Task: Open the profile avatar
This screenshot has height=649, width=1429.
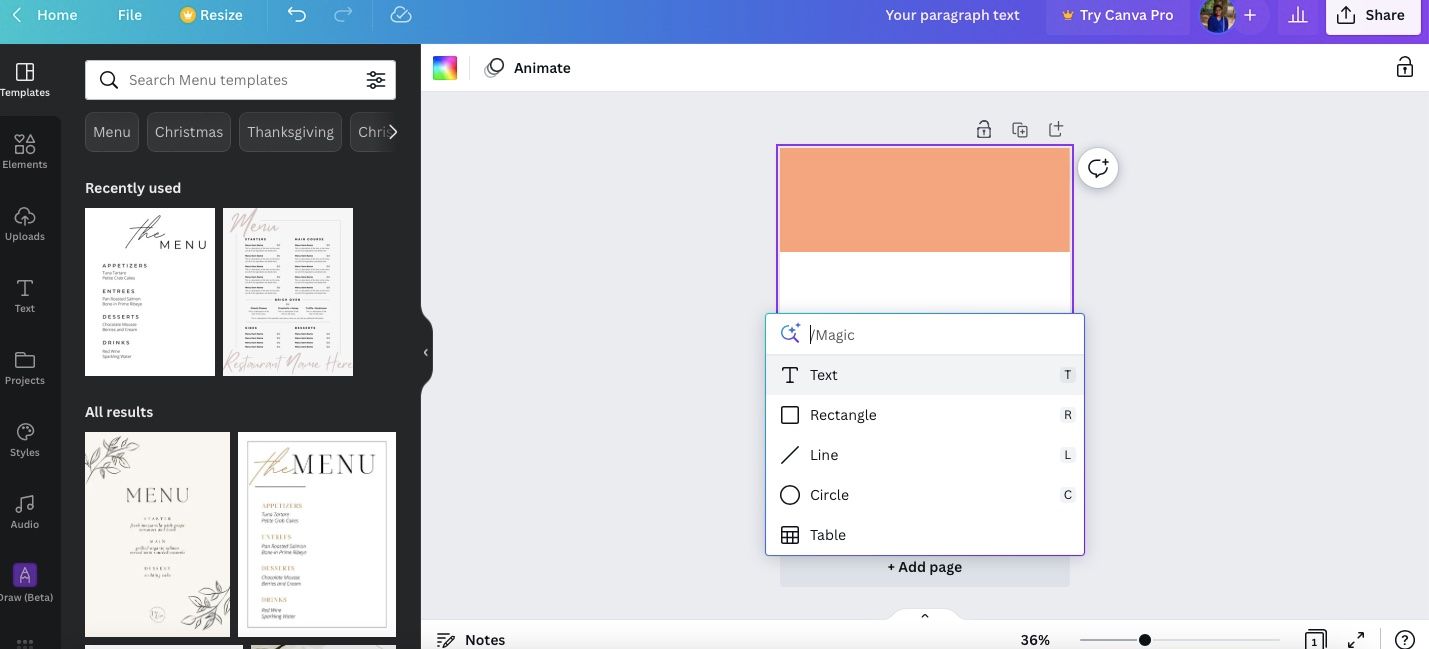Action: [1217, 15]
